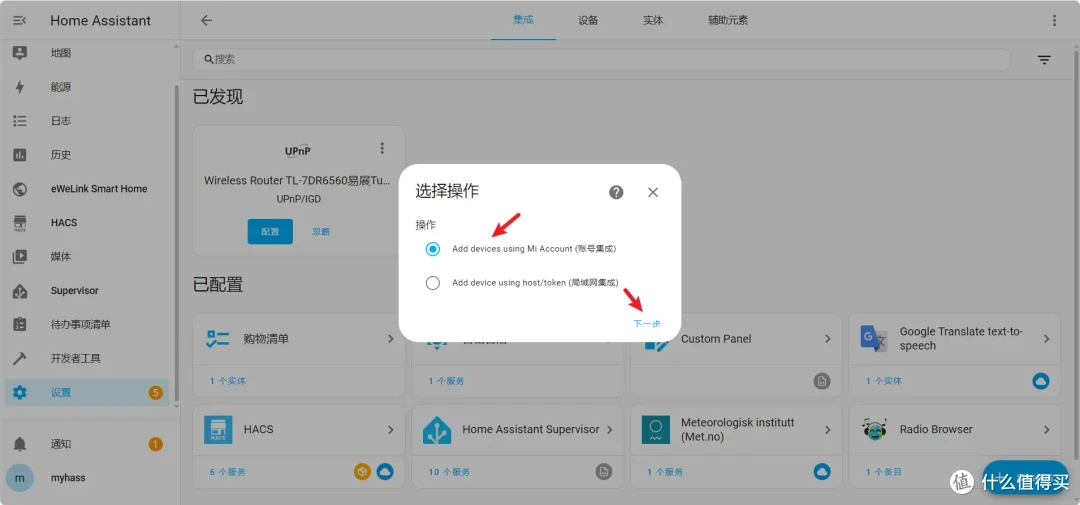1080x505 pixels.
Task: Open 6 个服务 link under HACS
Action: (x=228, y=472)
